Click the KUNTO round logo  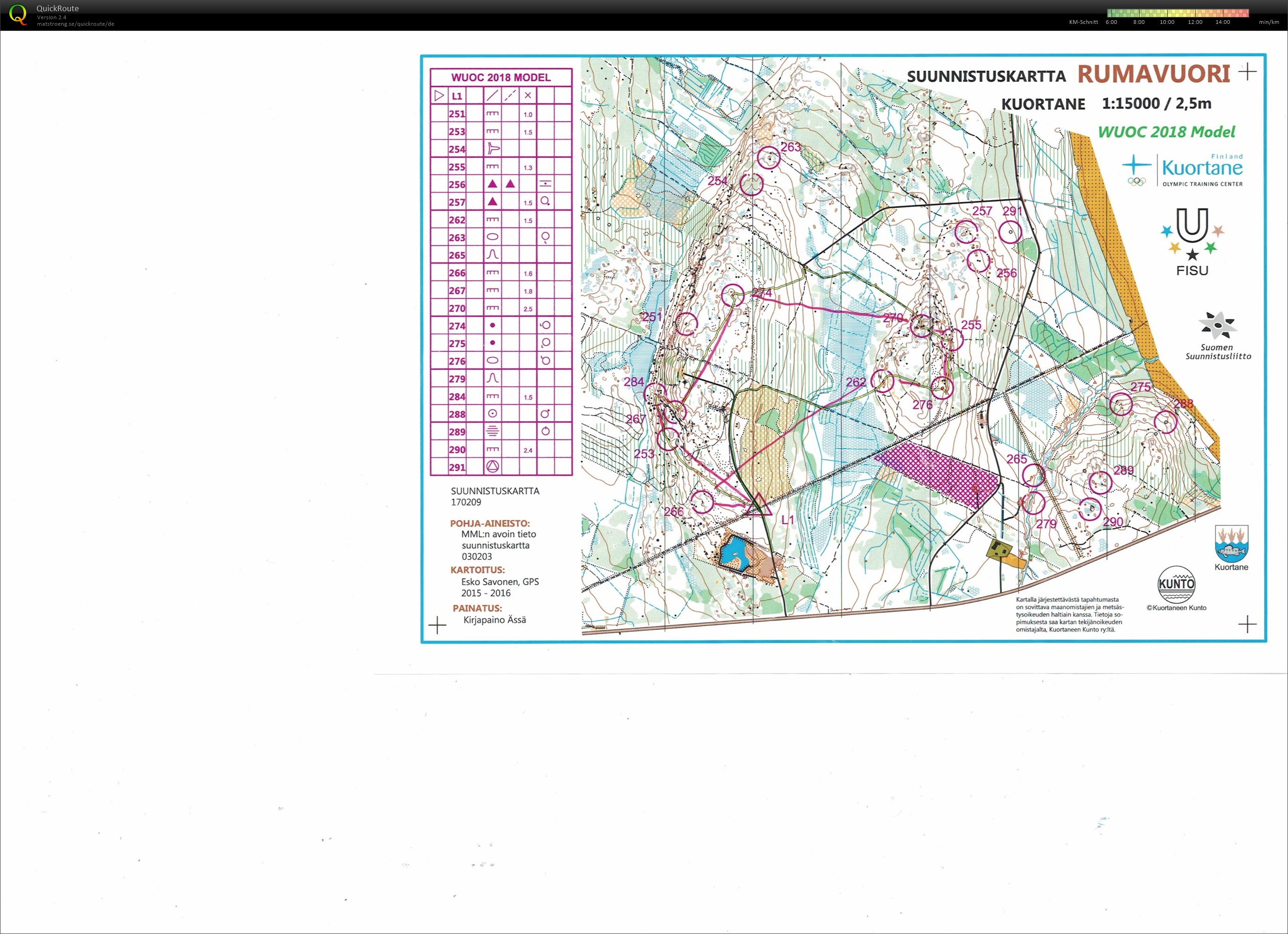pos(1176,584)
